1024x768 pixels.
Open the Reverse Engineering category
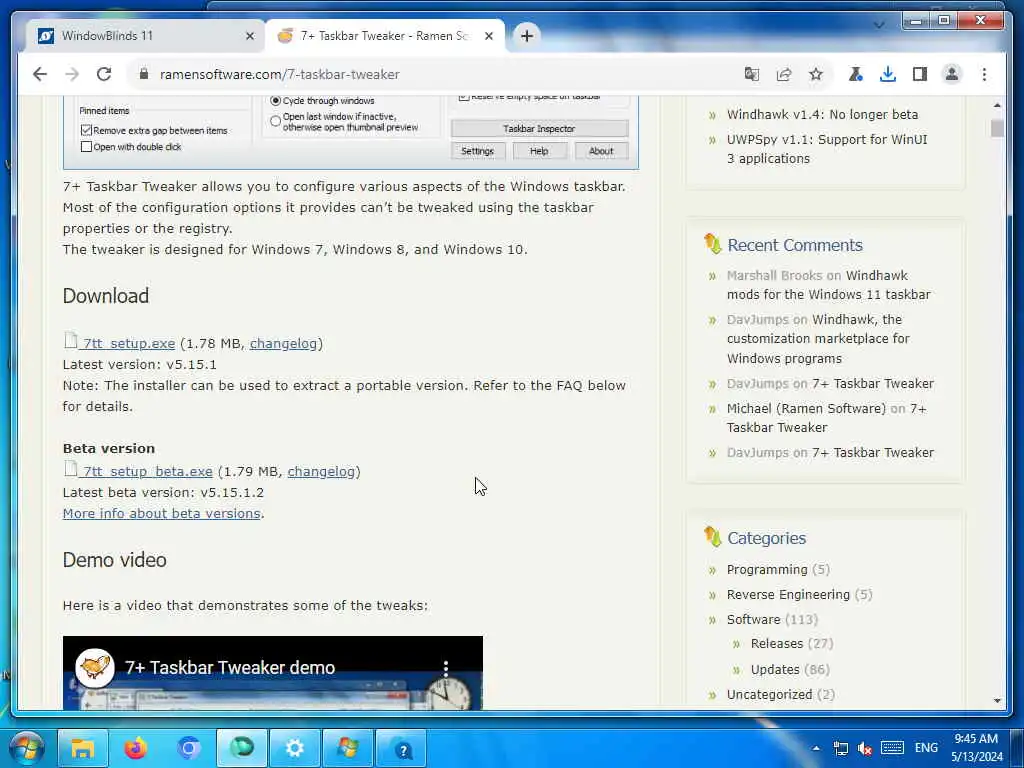coord(788,594)
